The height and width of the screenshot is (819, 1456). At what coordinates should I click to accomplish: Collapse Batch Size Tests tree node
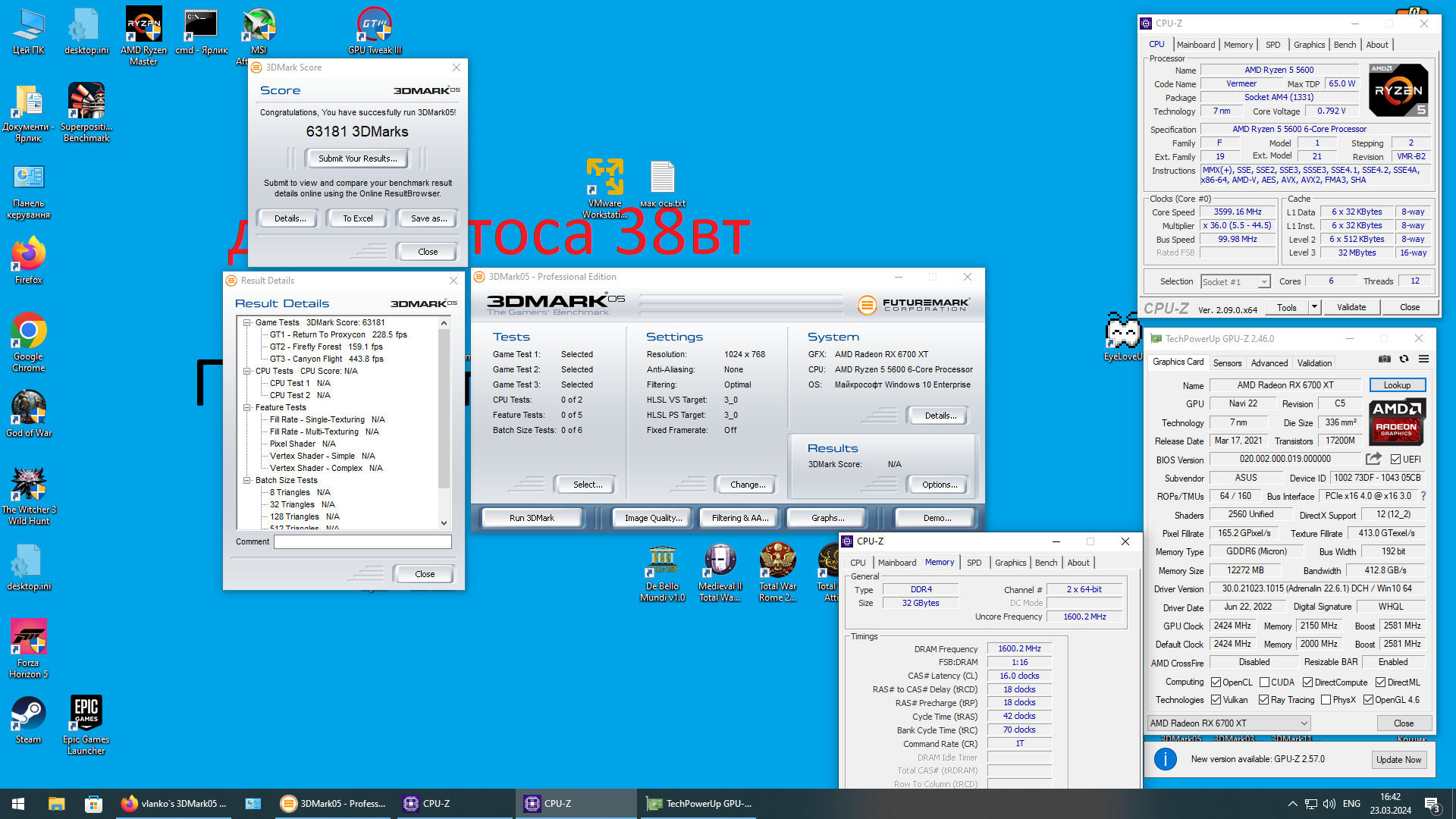(247, 480)
